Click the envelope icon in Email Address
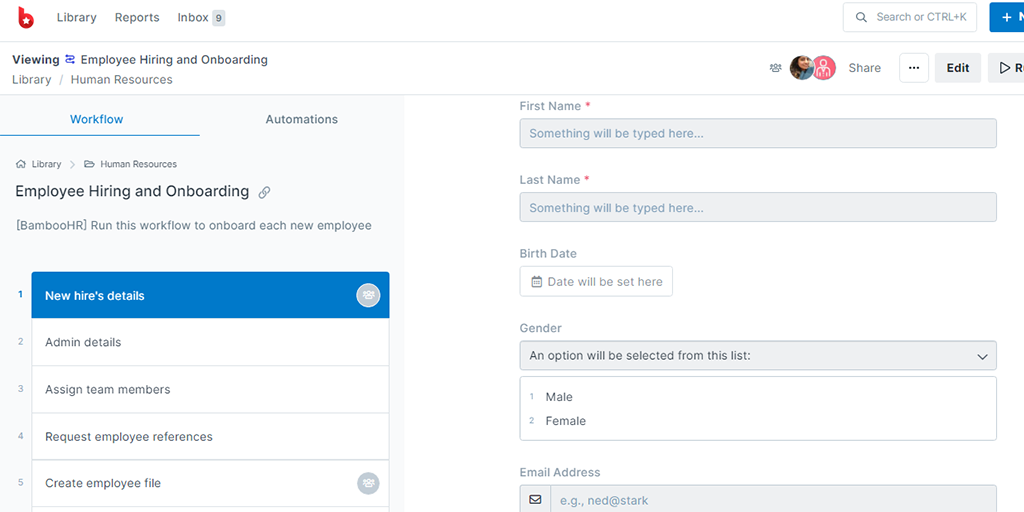1024x512 pixels. (536, 500)
